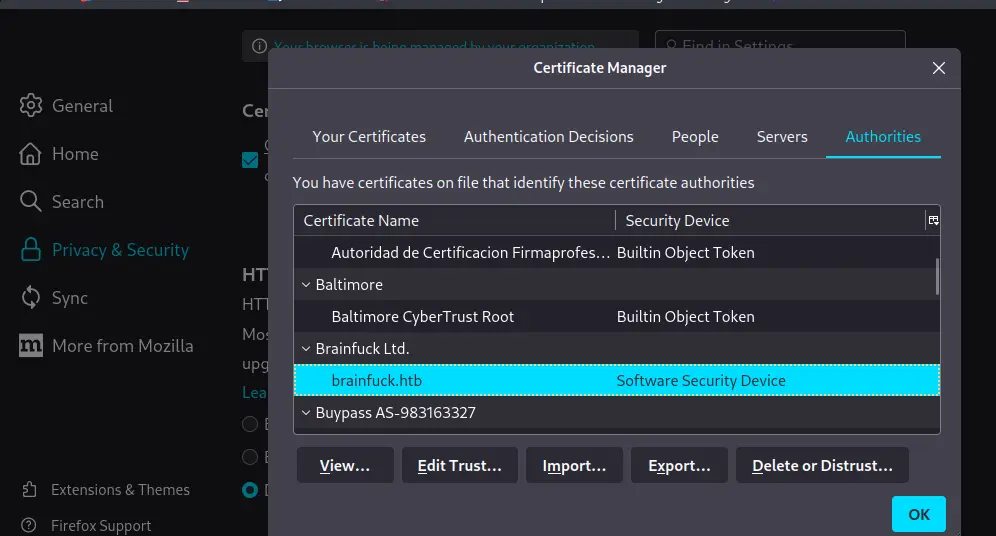Click the View... button
This screenshot has height=536, width=996.
pyautogui.click(x=345, y=466)
